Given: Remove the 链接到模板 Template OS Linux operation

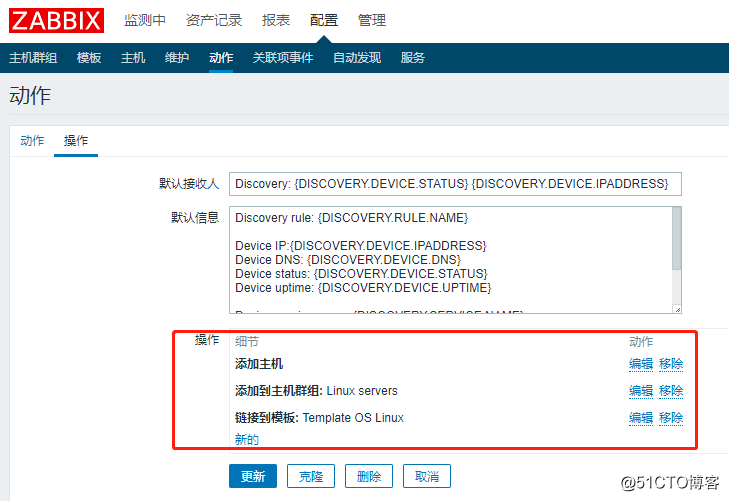Looking at the screenshot, I should 671,418.
